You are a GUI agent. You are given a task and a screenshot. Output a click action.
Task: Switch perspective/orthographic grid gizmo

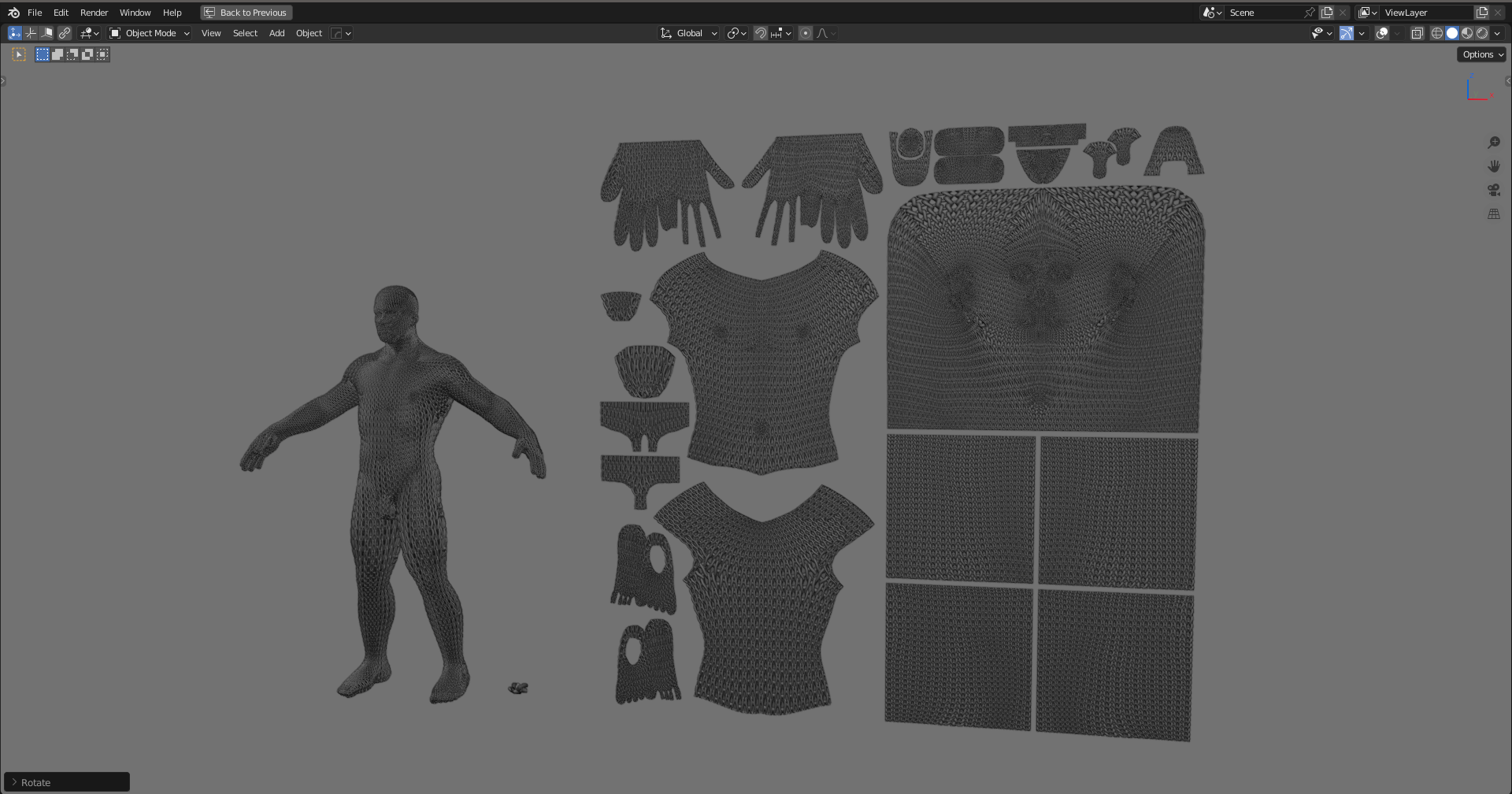tap(1494, 213)
